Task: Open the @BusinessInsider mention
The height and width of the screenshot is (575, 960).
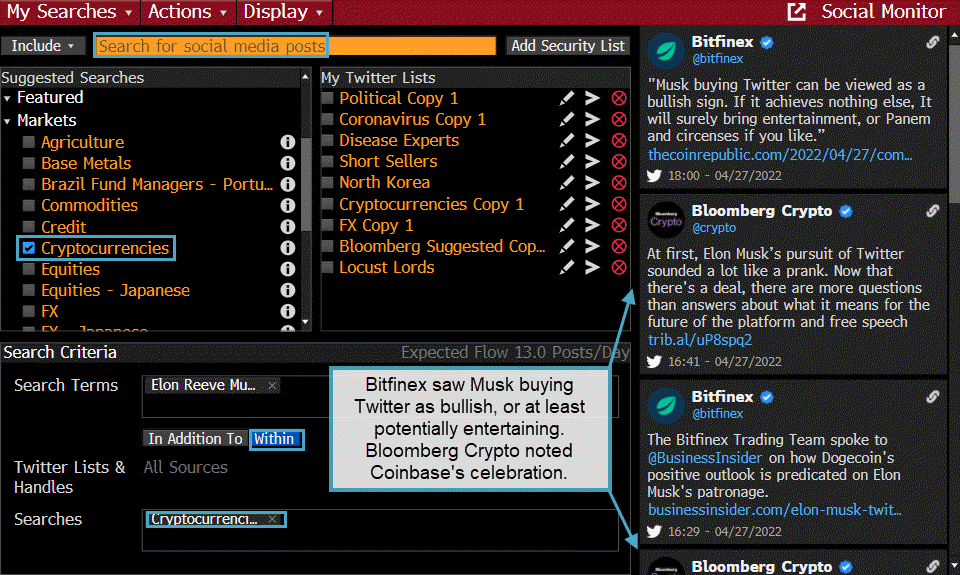Action: pyautogui.click(x=705, y=458)
